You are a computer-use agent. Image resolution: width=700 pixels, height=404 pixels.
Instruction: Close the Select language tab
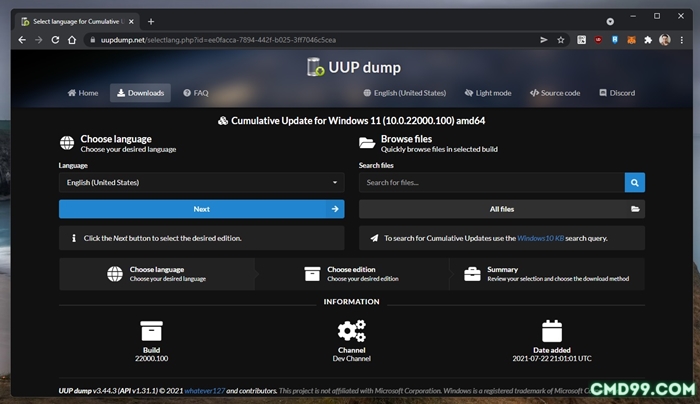(x=131, y=21)
